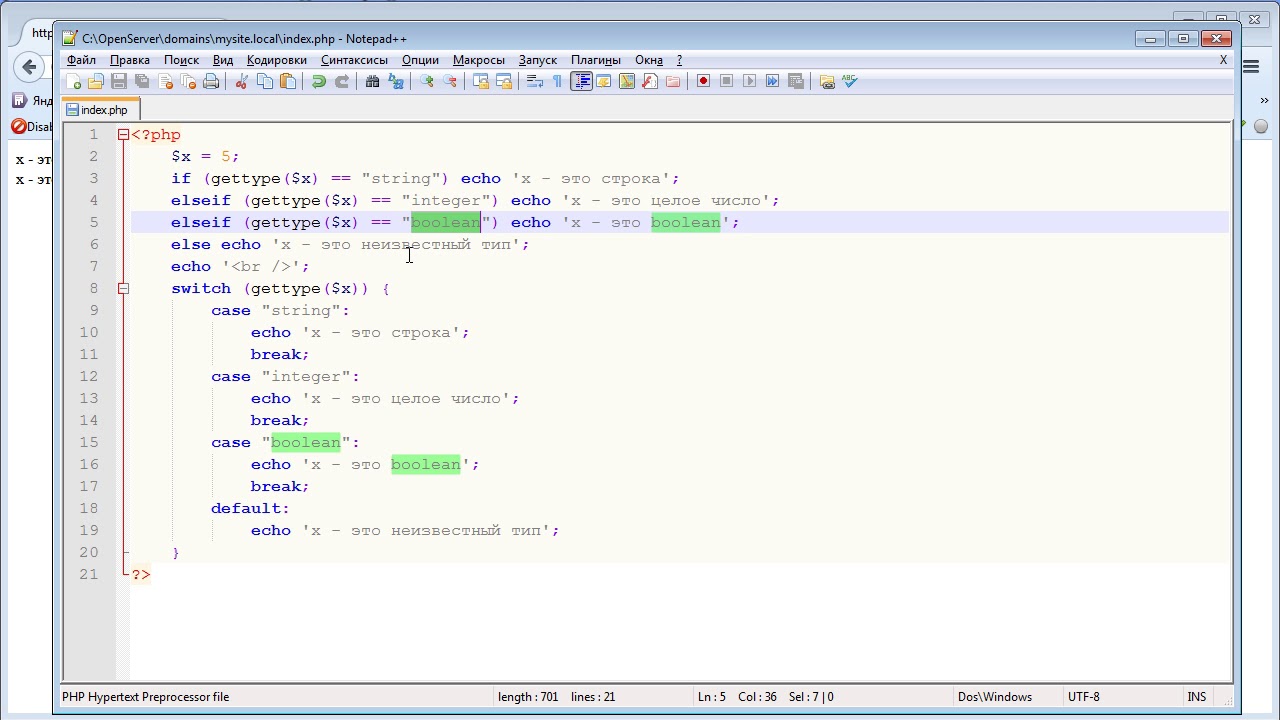
Task: Collapse the switch block fold marker on line 8
Action: point(123,289)
